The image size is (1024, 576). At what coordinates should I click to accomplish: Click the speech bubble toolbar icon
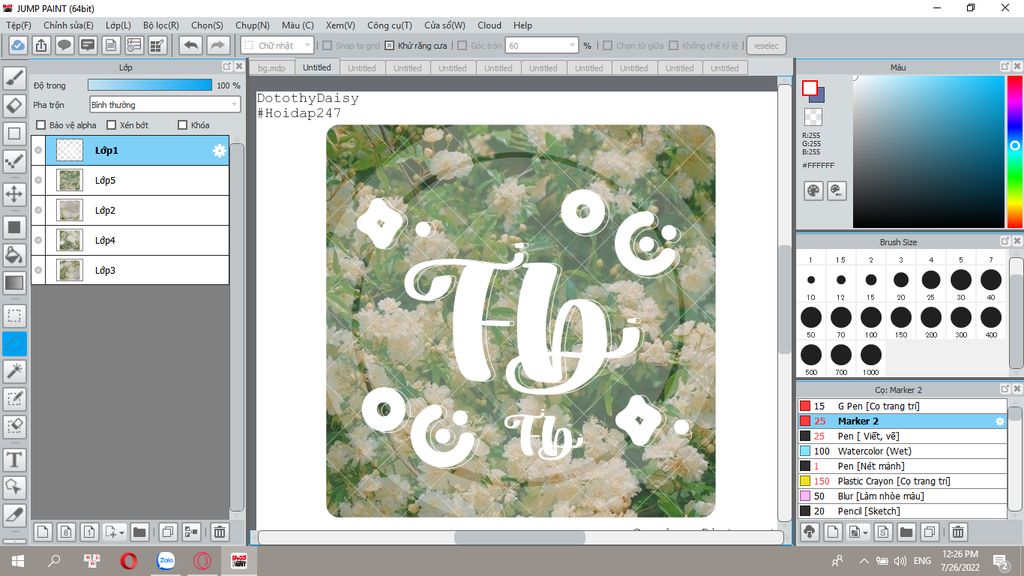(x=64, y=46)
